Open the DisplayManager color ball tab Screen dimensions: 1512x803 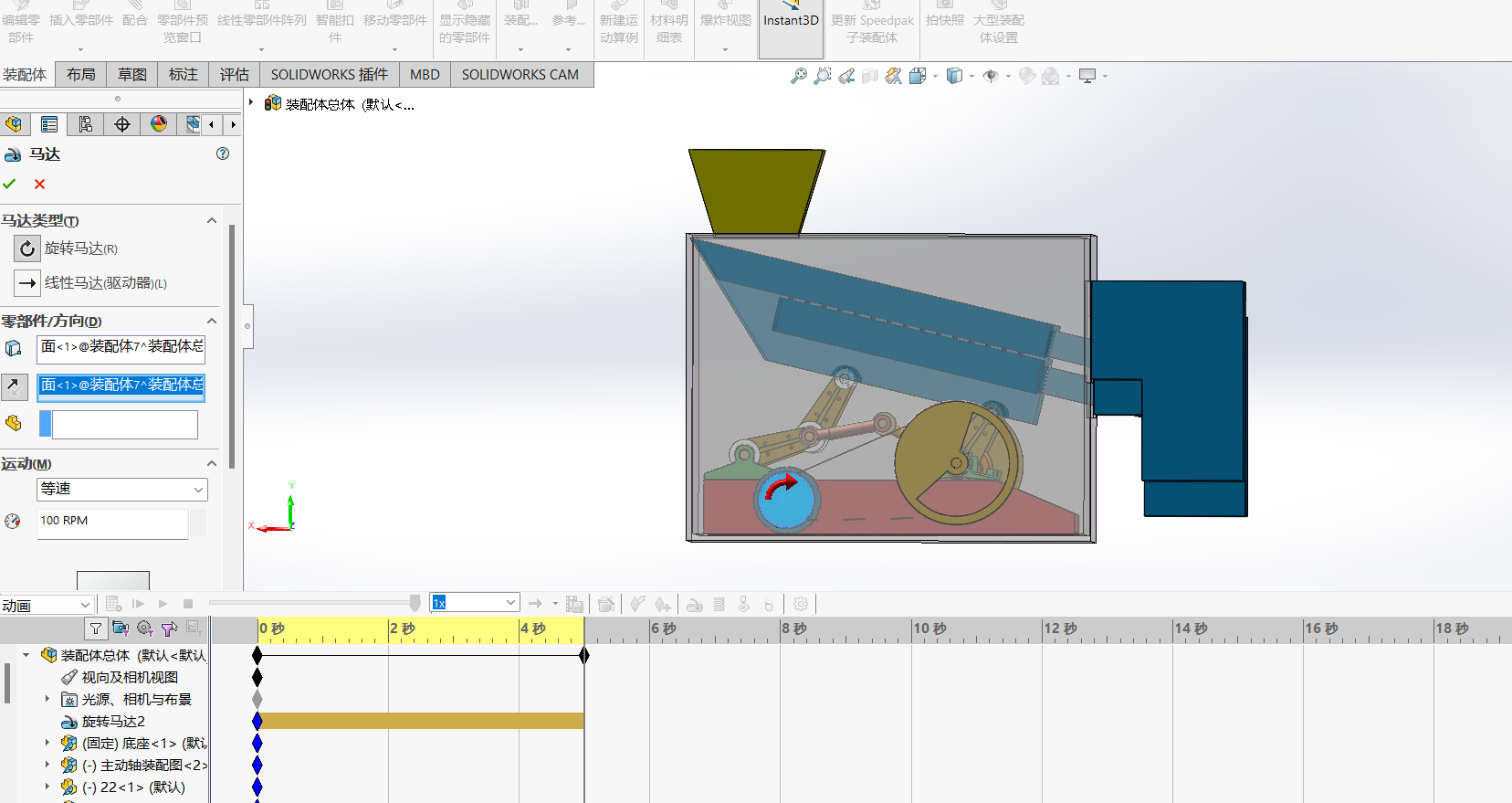[159, 124]
